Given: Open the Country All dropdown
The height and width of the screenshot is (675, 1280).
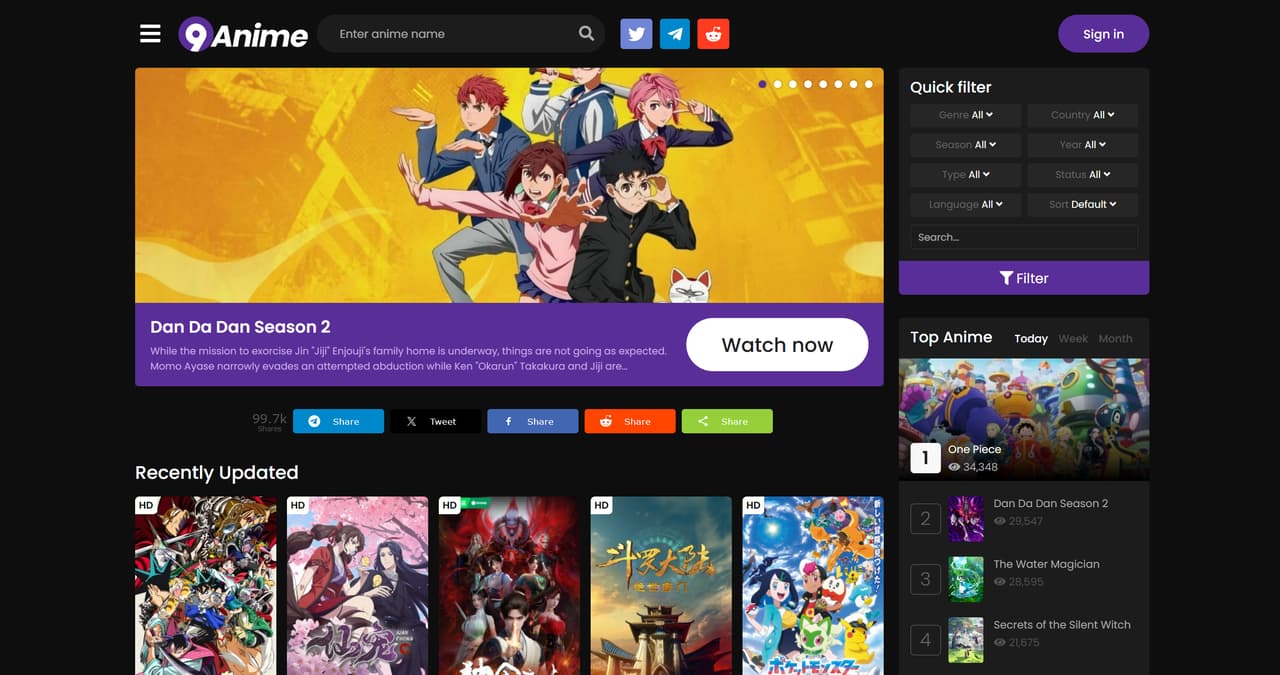Looking at the screenshot, I should (x=1082, y=115).
